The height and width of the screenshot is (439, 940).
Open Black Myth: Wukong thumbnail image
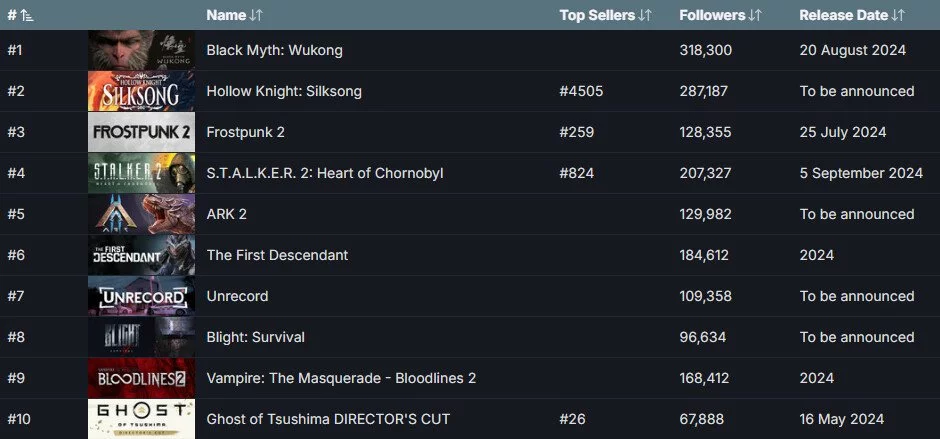[141, 50]
